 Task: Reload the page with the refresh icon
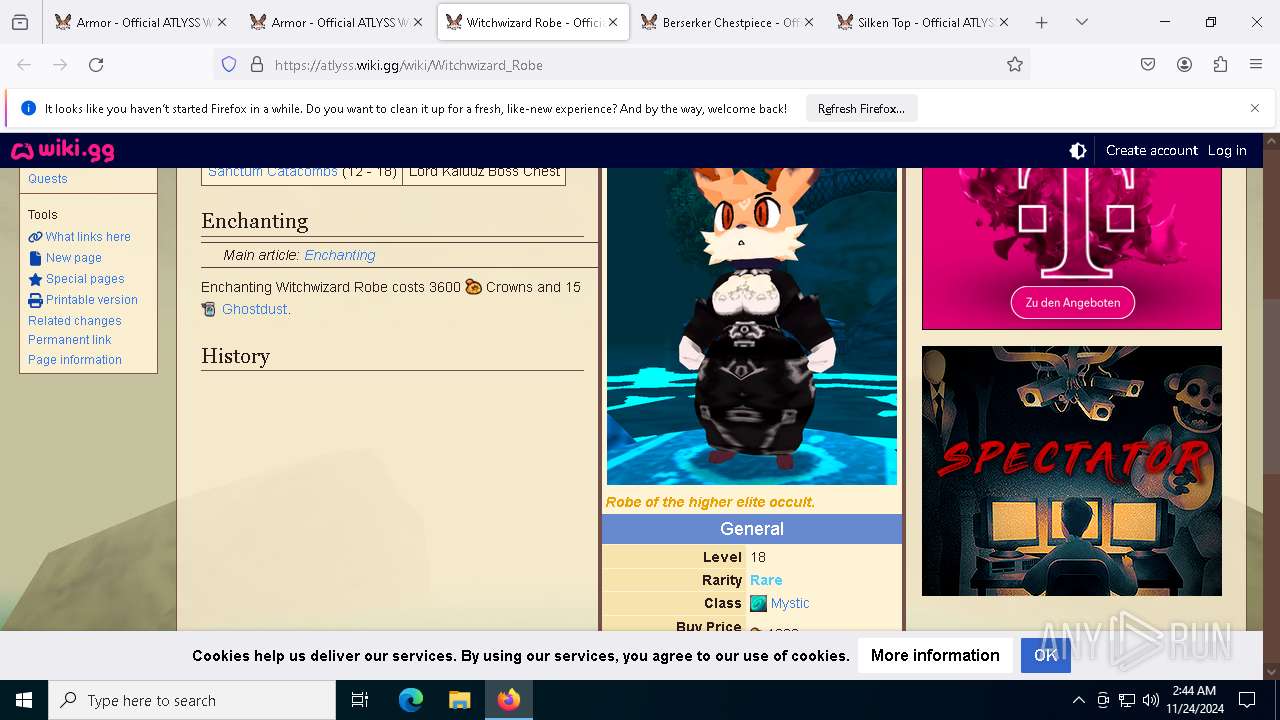(96, 65)
